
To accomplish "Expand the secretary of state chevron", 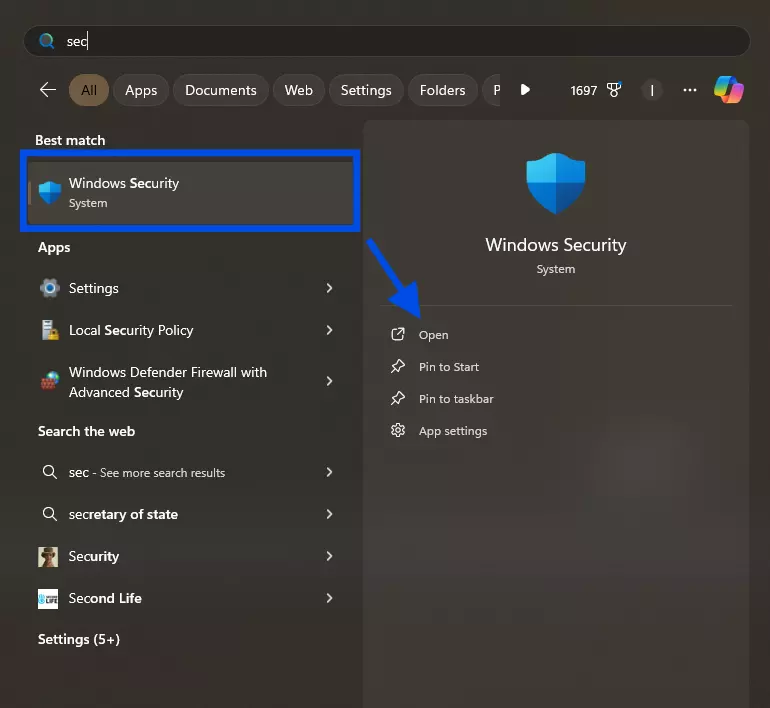I will pos(329,515).
